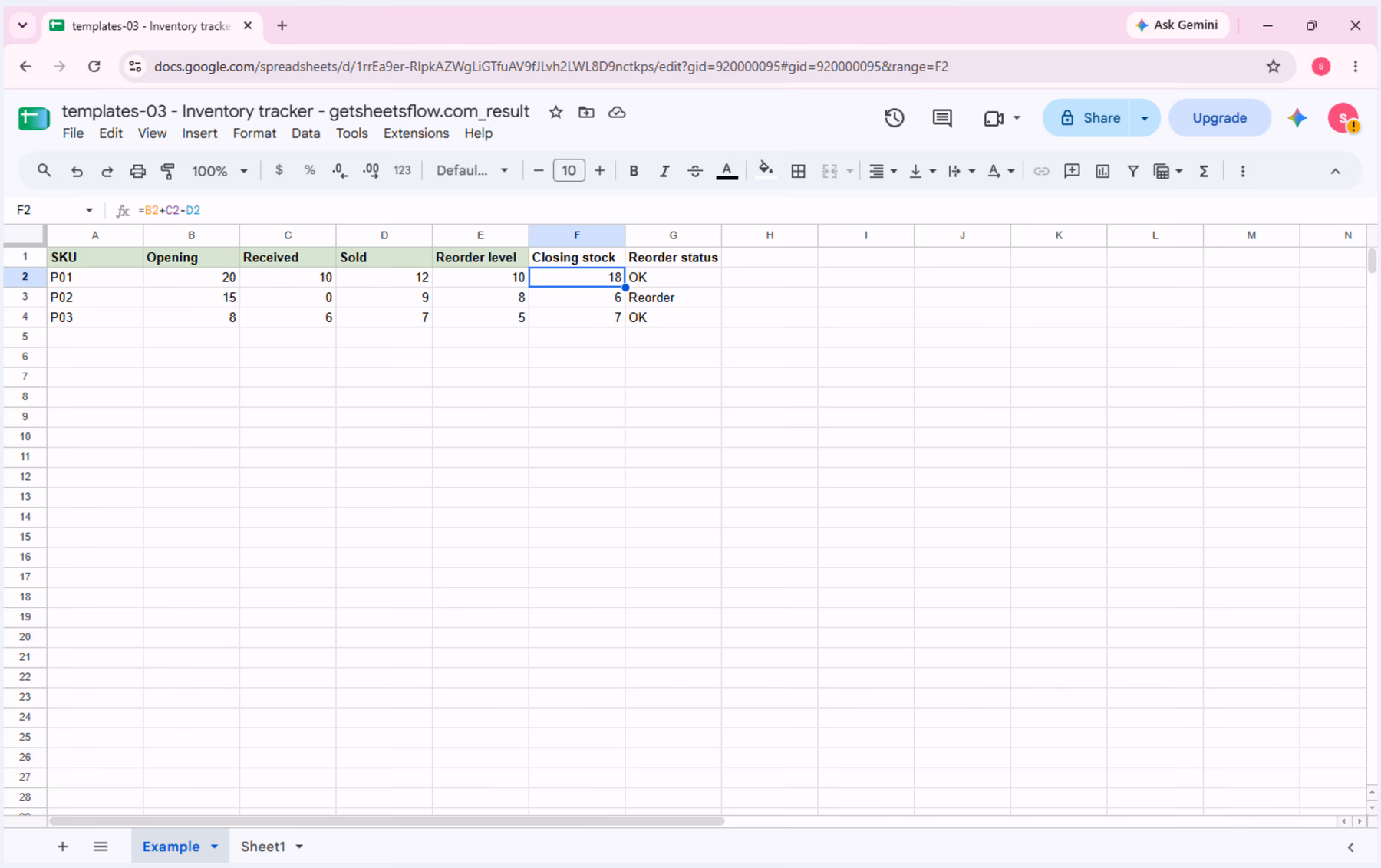
Task: Open Vertical align dropdown
Action: pyautogui.click(x=921, y=171)
